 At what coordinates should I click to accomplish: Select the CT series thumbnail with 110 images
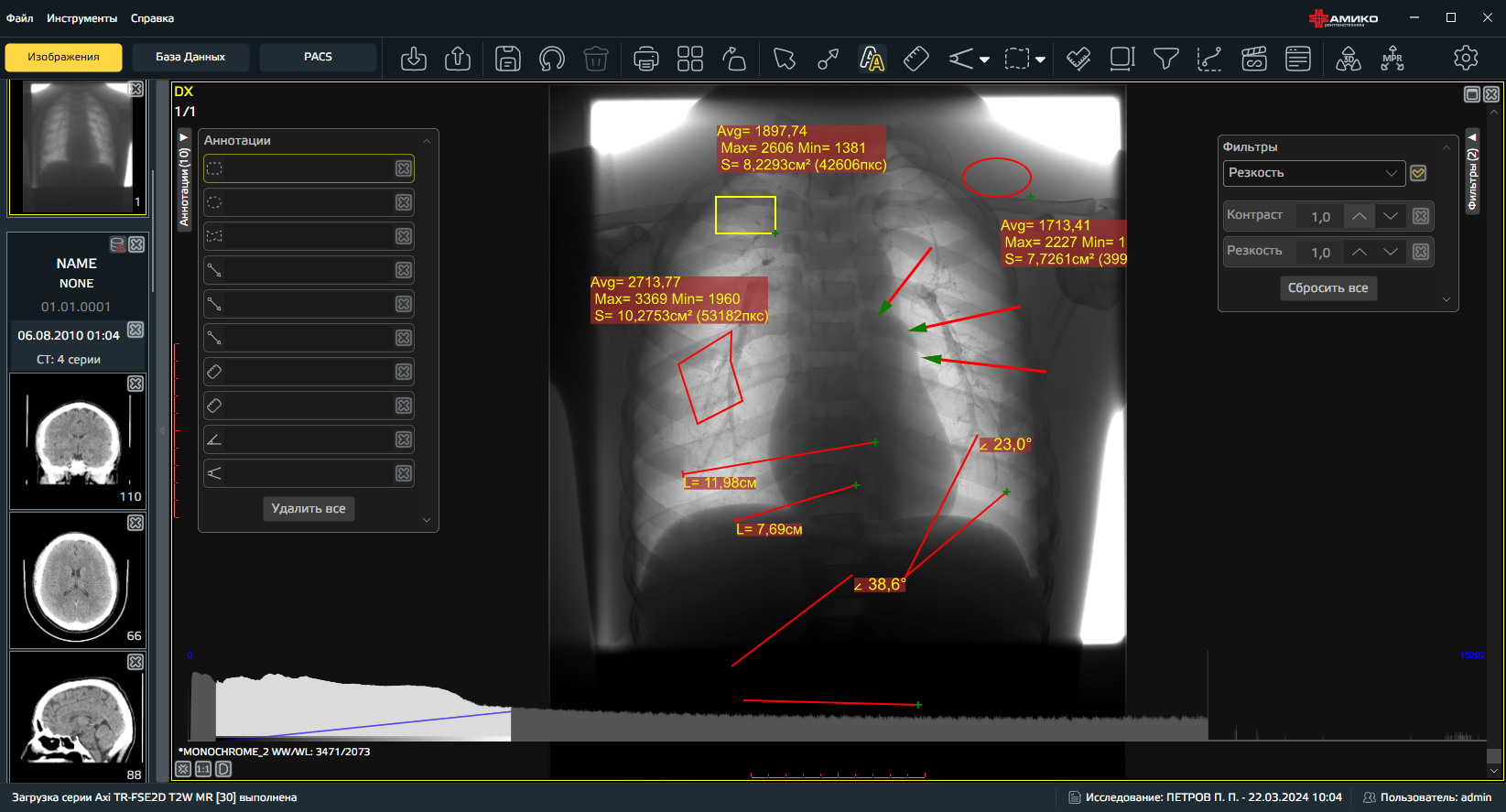[x=78, y=441]
